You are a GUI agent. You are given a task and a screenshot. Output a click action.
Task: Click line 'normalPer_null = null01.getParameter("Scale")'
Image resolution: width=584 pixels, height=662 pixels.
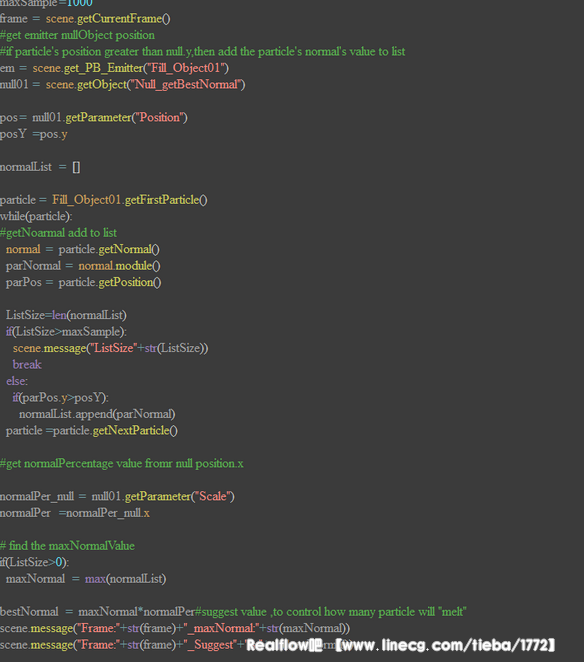tap(117, 496)
